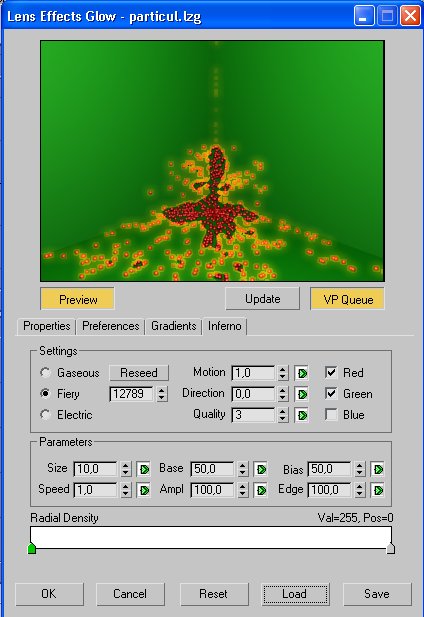Toggle the green animate icon beside Edge
This screenshot has height=617, width=424.
point(378,490)
